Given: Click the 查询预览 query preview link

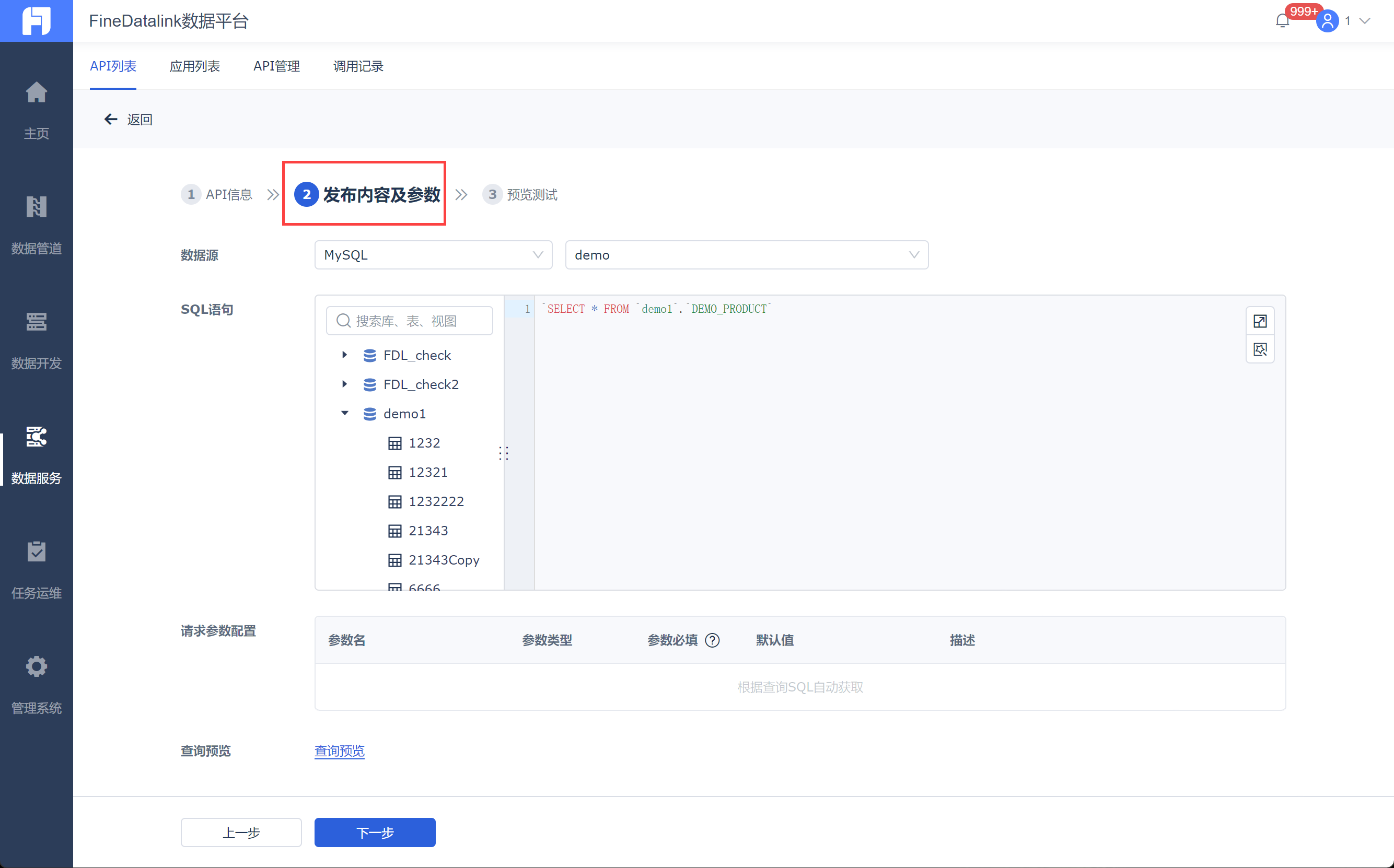Looking at the screenshot, I should coord(339,751).
